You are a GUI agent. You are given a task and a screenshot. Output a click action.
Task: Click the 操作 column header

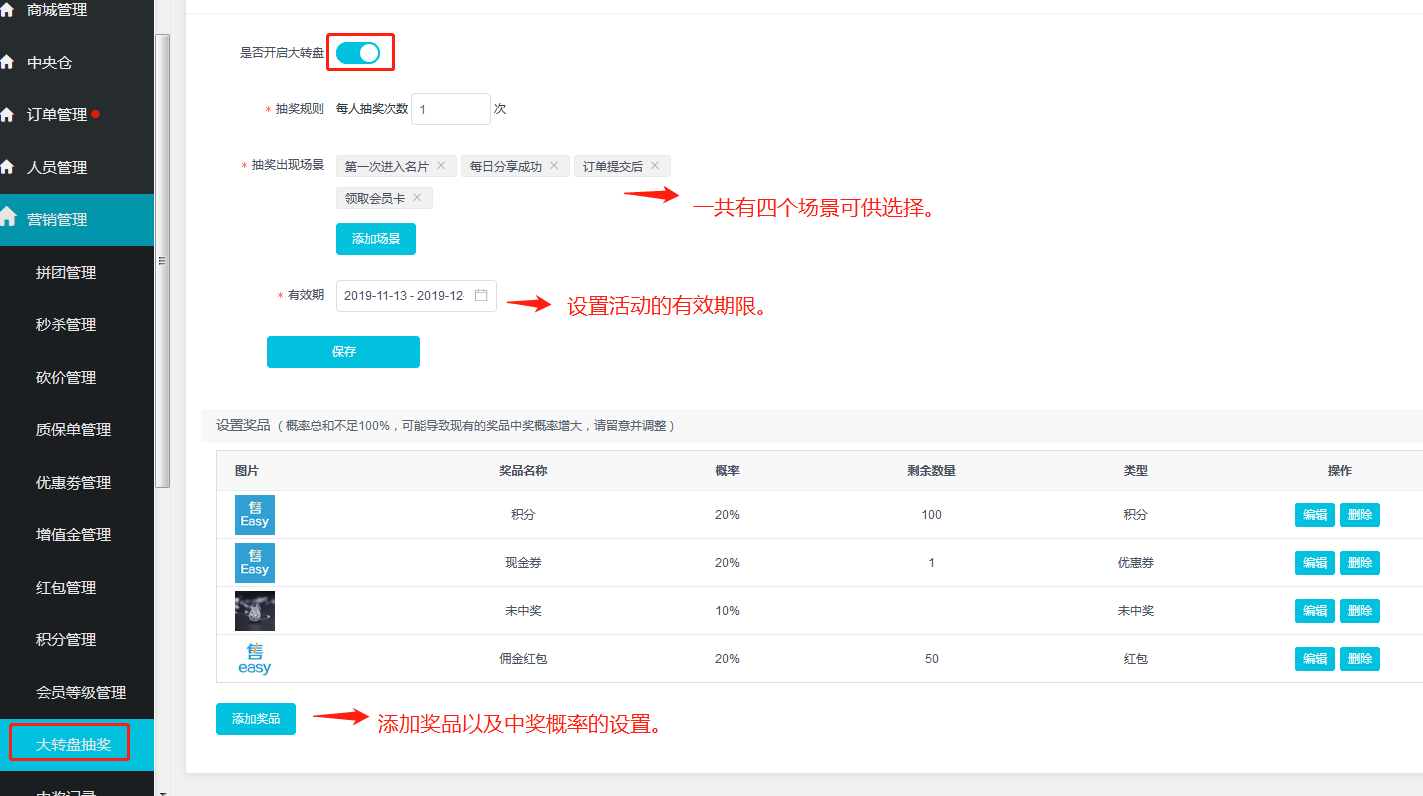click(1339, 471)
